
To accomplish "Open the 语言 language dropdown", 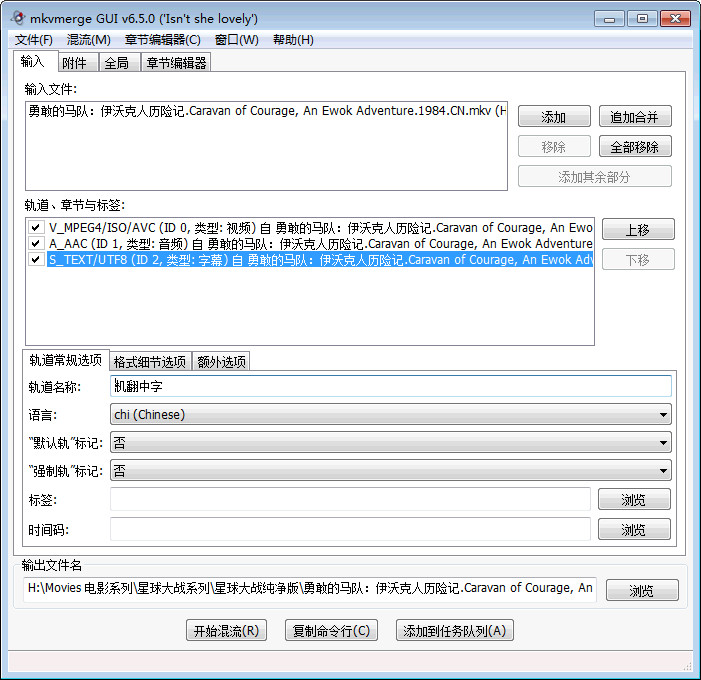I will (x=390, y=414).
